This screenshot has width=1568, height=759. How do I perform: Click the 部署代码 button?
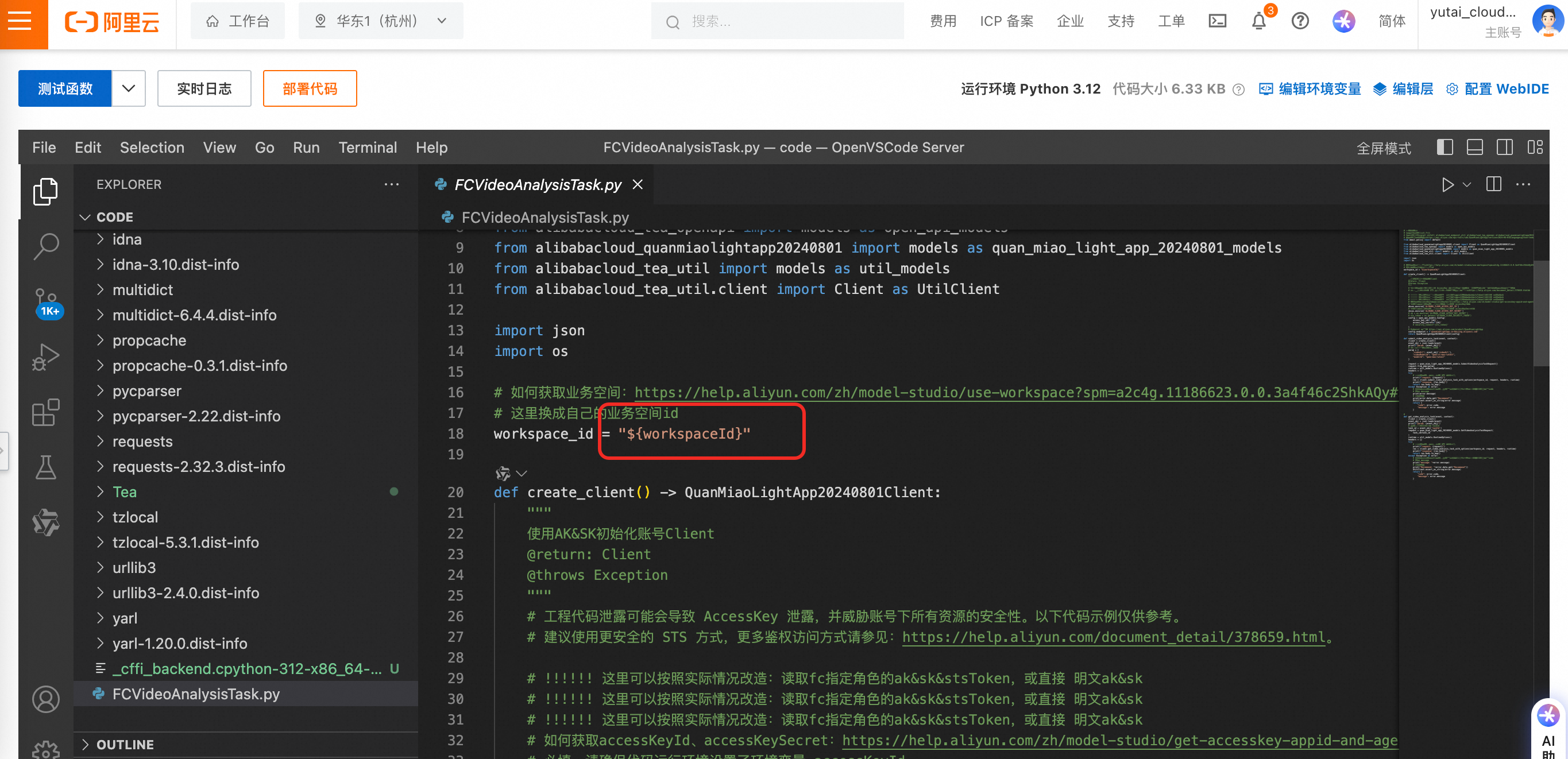(309, 88)
